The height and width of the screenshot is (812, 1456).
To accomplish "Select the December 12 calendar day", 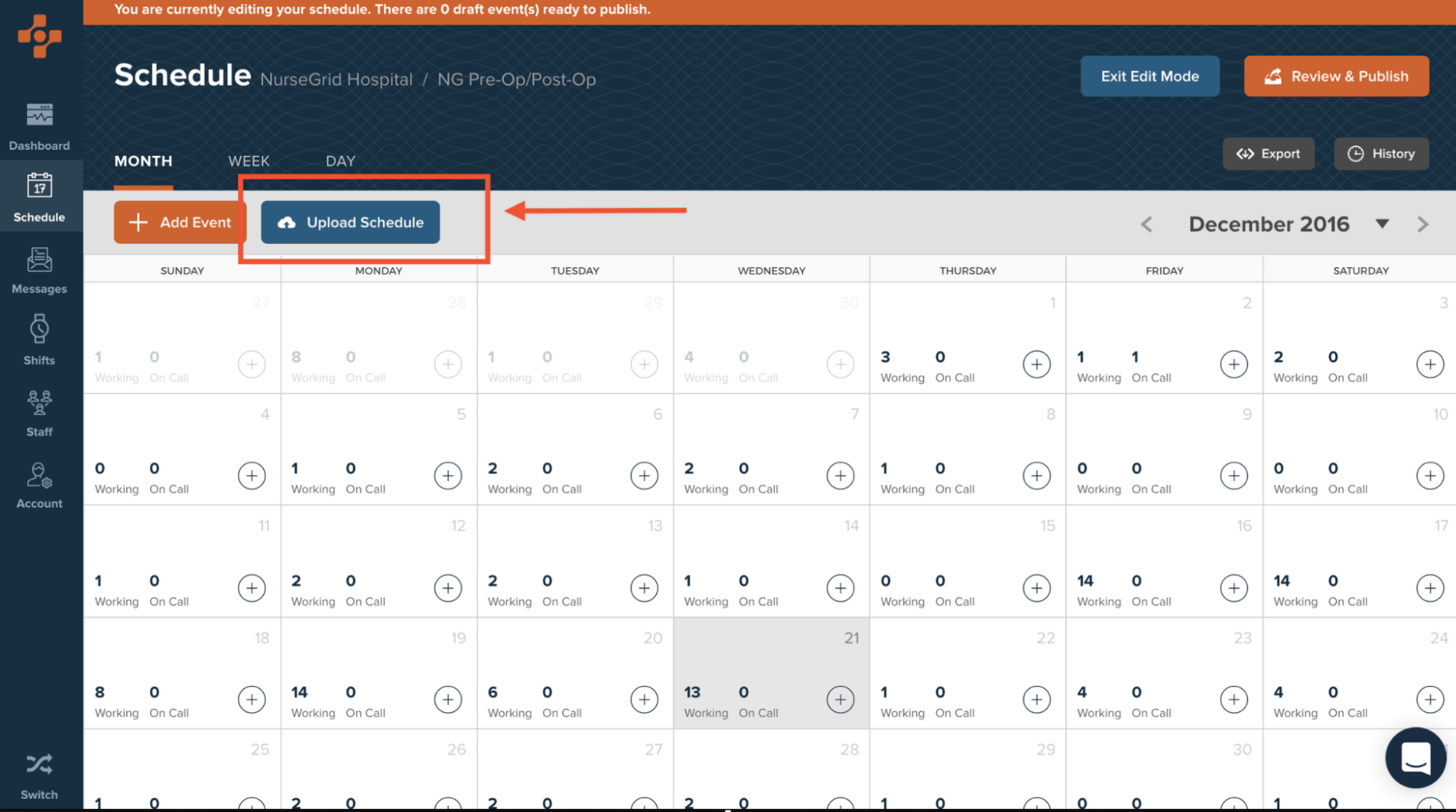I will click(x=379, y=561).
